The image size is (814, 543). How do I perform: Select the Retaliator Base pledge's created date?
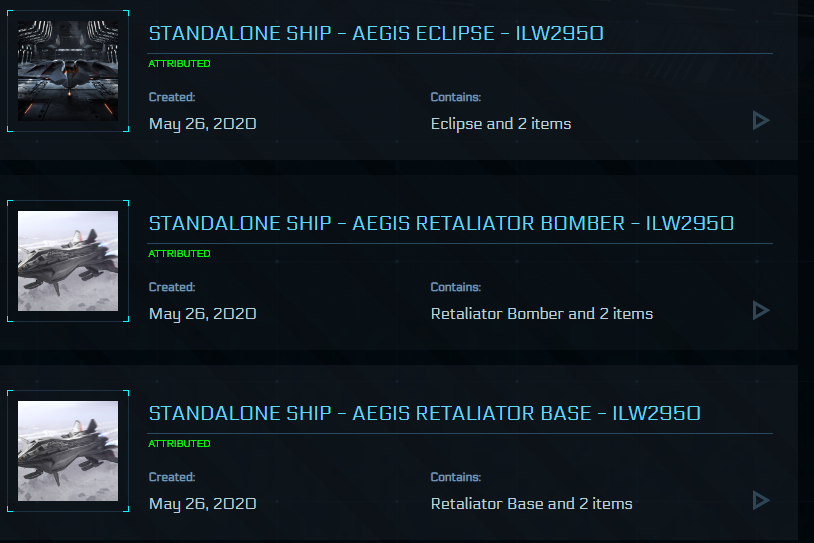click(202, 504)
